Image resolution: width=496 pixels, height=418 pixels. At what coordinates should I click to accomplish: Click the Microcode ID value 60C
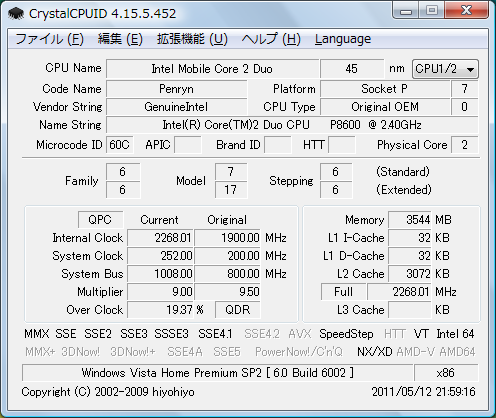click(120, 145)
